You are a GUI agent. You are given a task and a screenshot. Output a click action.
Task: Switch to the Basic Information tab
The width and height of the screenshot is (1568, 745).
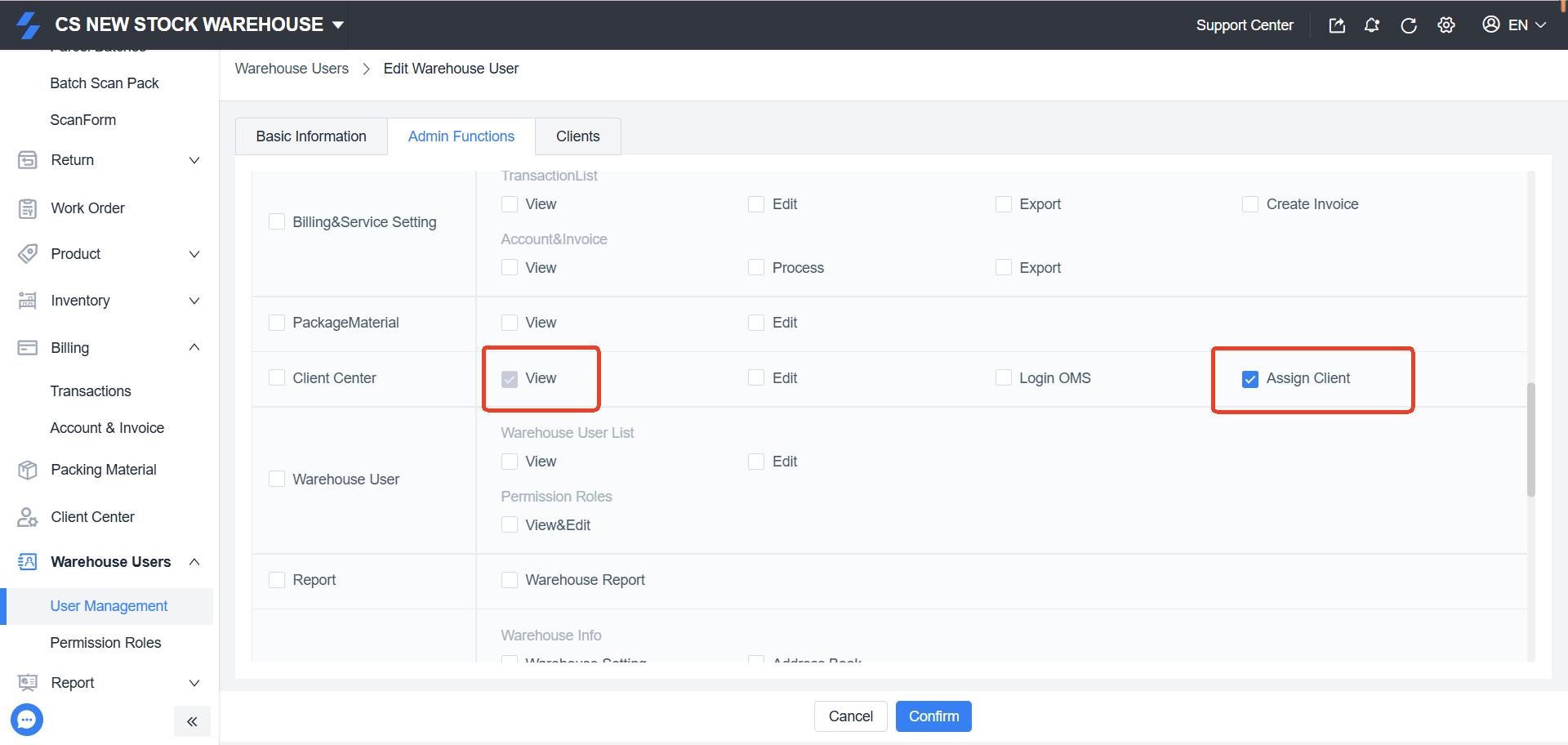coord(310,136)
